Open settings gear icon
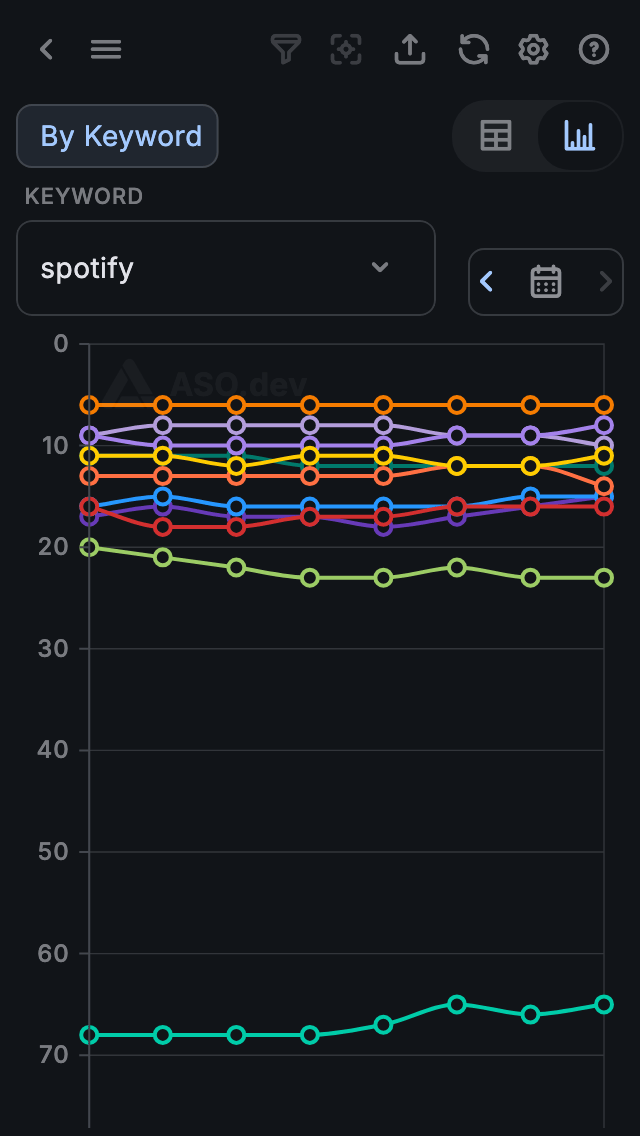The width and height of the screenshot is (640, 1136). [533, 49]
